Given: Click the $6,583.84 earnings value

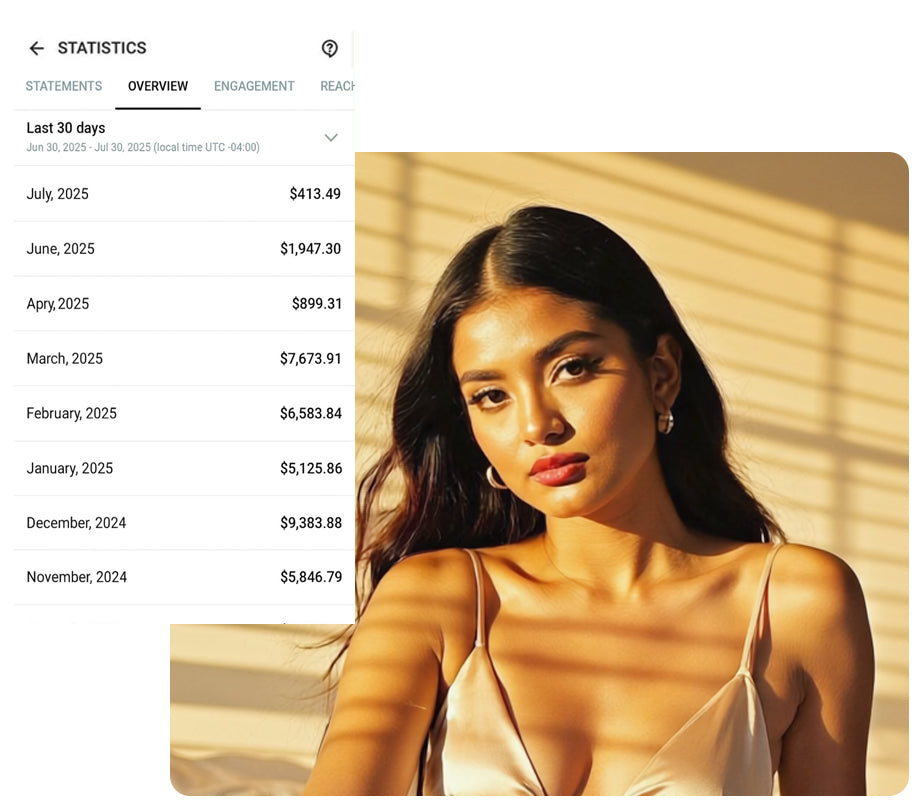Looking at the screenshot, I should tap(311, 414).
